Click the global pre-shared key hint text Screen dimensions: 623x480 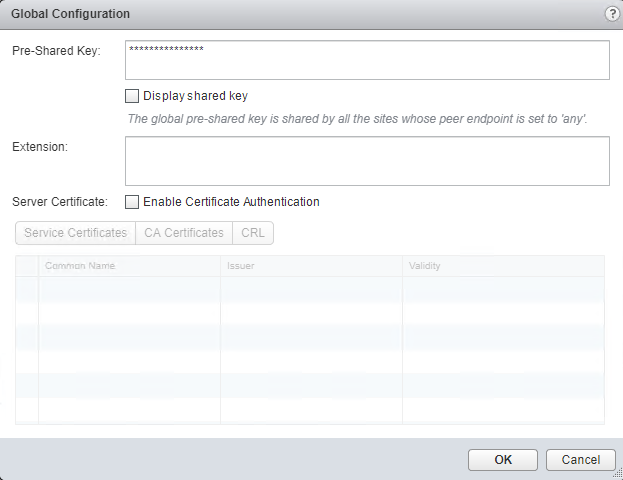tap(357, 119)
